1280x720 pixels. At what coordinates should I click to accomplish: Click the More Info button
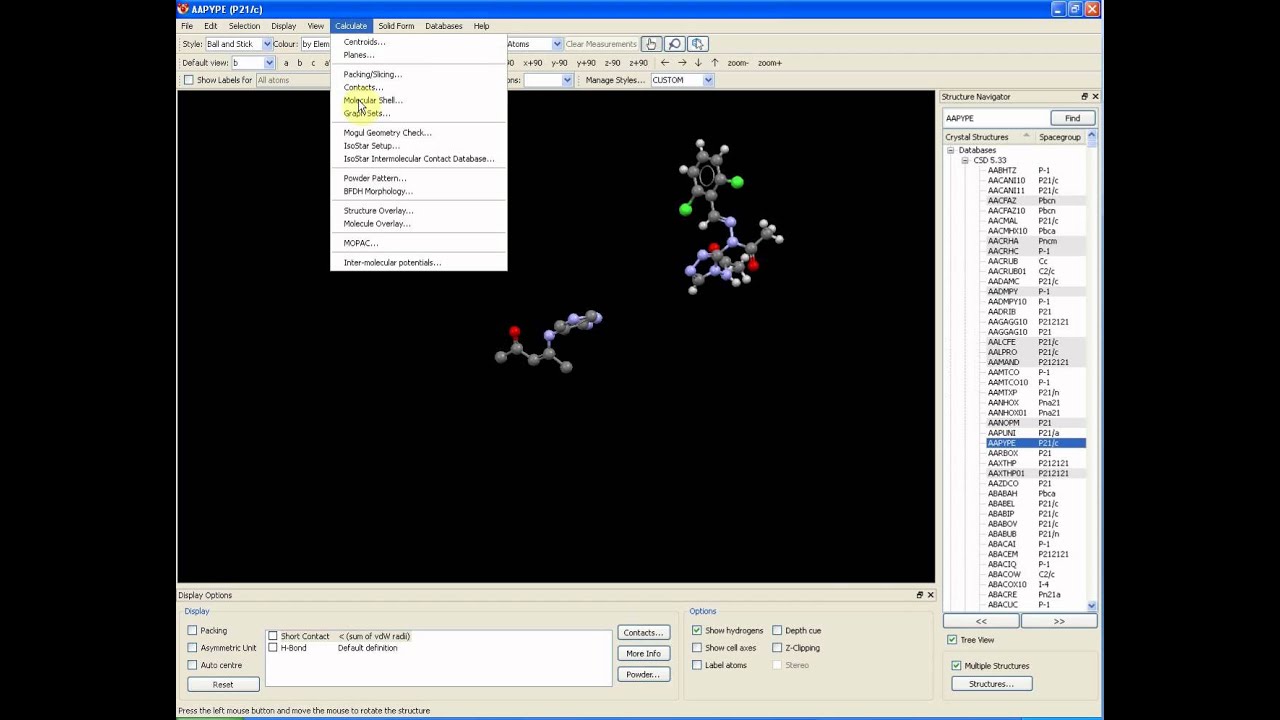[x=643, y=653]
